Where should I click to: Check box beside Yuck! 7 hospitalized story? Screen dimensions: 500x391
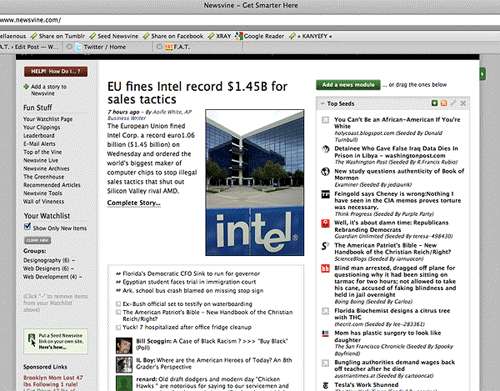(118, 328)
